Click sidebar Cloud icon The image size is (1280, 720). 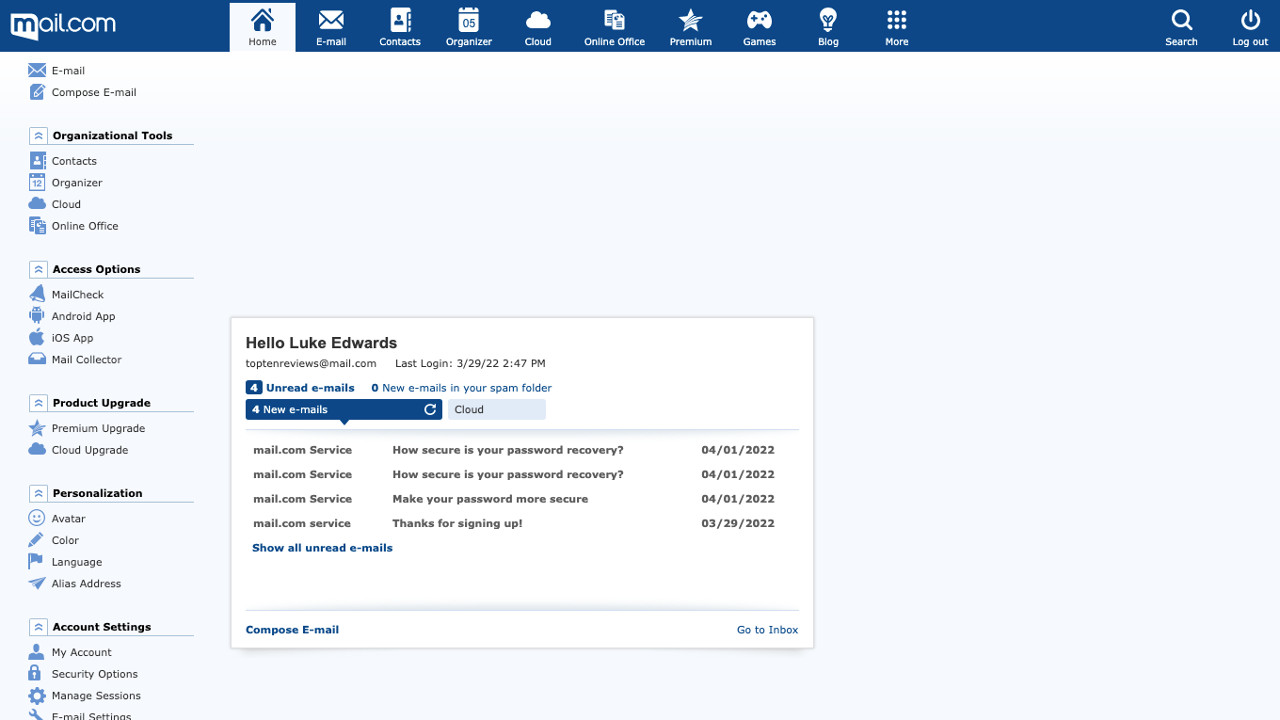click(x=37, y=204)
